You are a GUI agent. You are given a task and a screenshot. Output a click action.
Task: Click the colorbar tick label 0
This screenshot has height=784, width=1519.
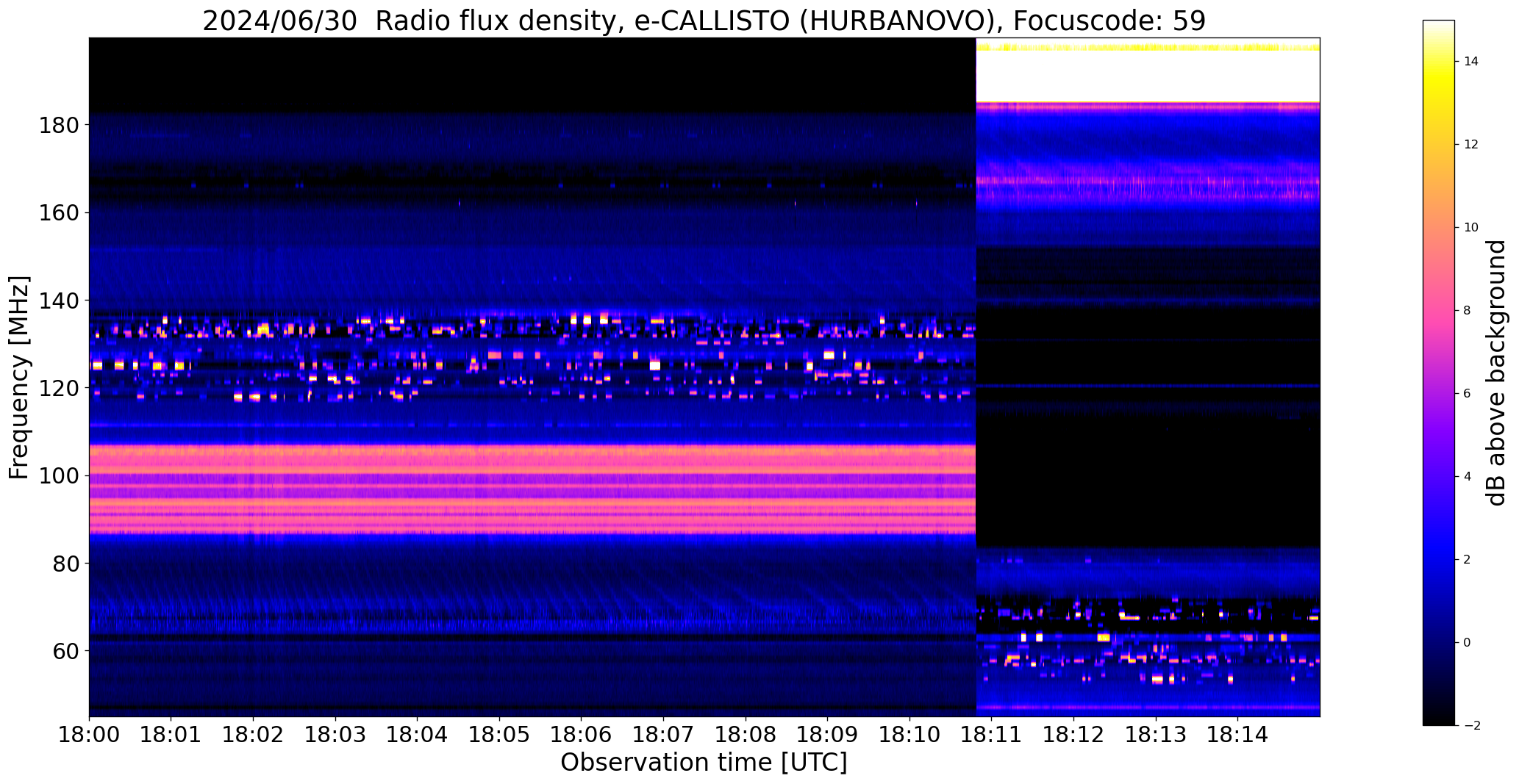1468,643
